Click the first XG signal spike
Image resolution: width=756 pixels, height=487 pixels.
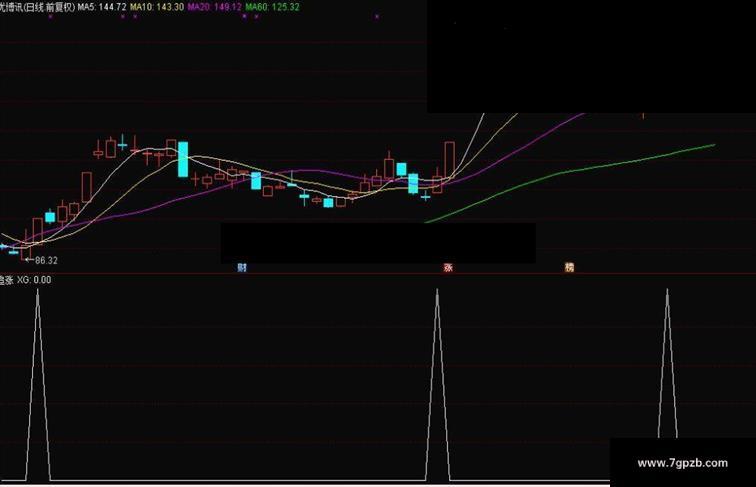pyautogui.click(x=38, y=385)
